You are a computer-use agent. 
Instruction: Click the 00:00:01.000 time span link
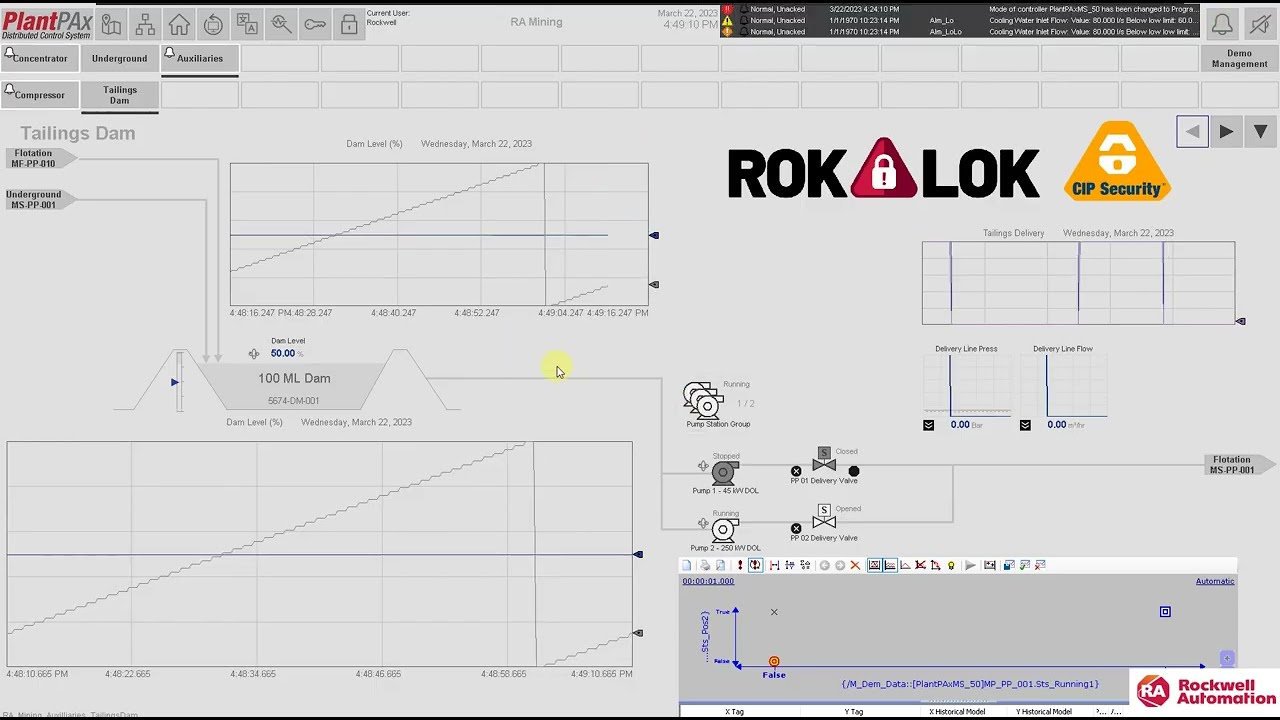coord(707,581)
